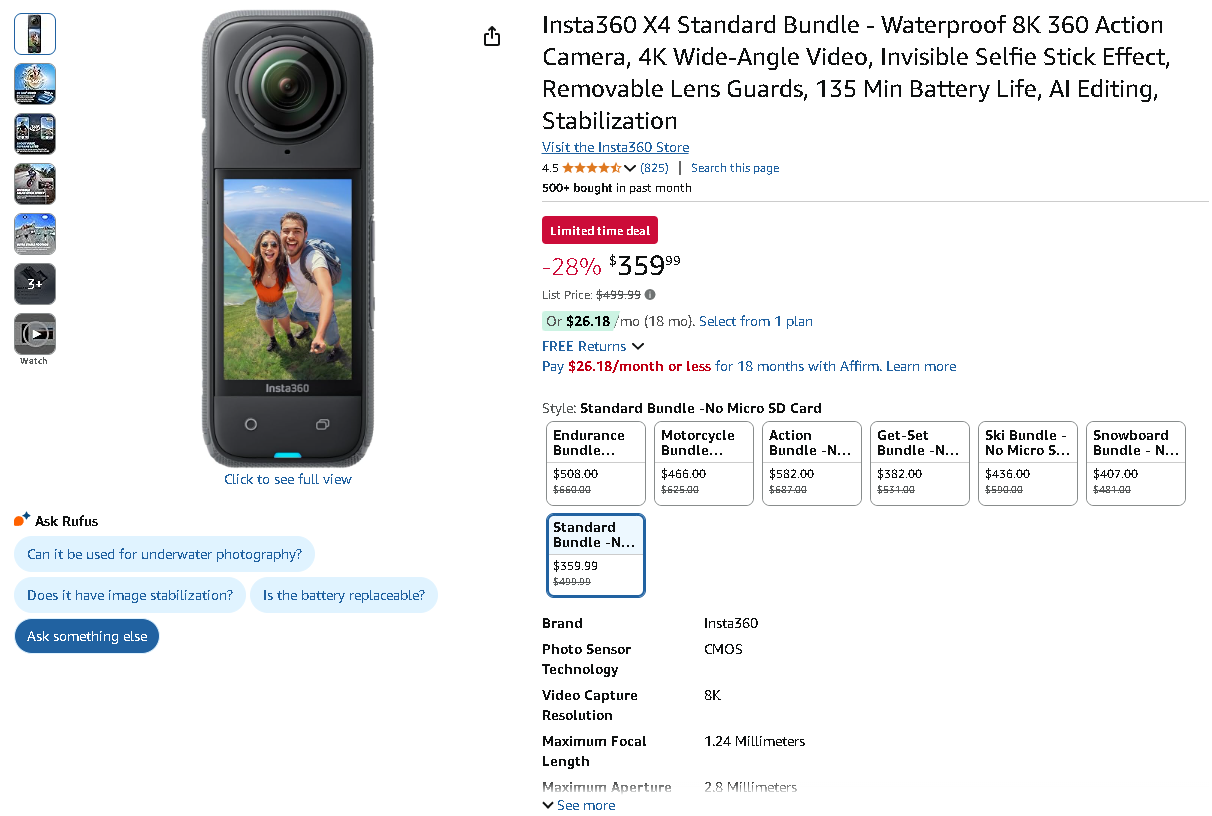Select the Endurance Bundle style option
The image size is (1212, 816).
tap(596, 463)
